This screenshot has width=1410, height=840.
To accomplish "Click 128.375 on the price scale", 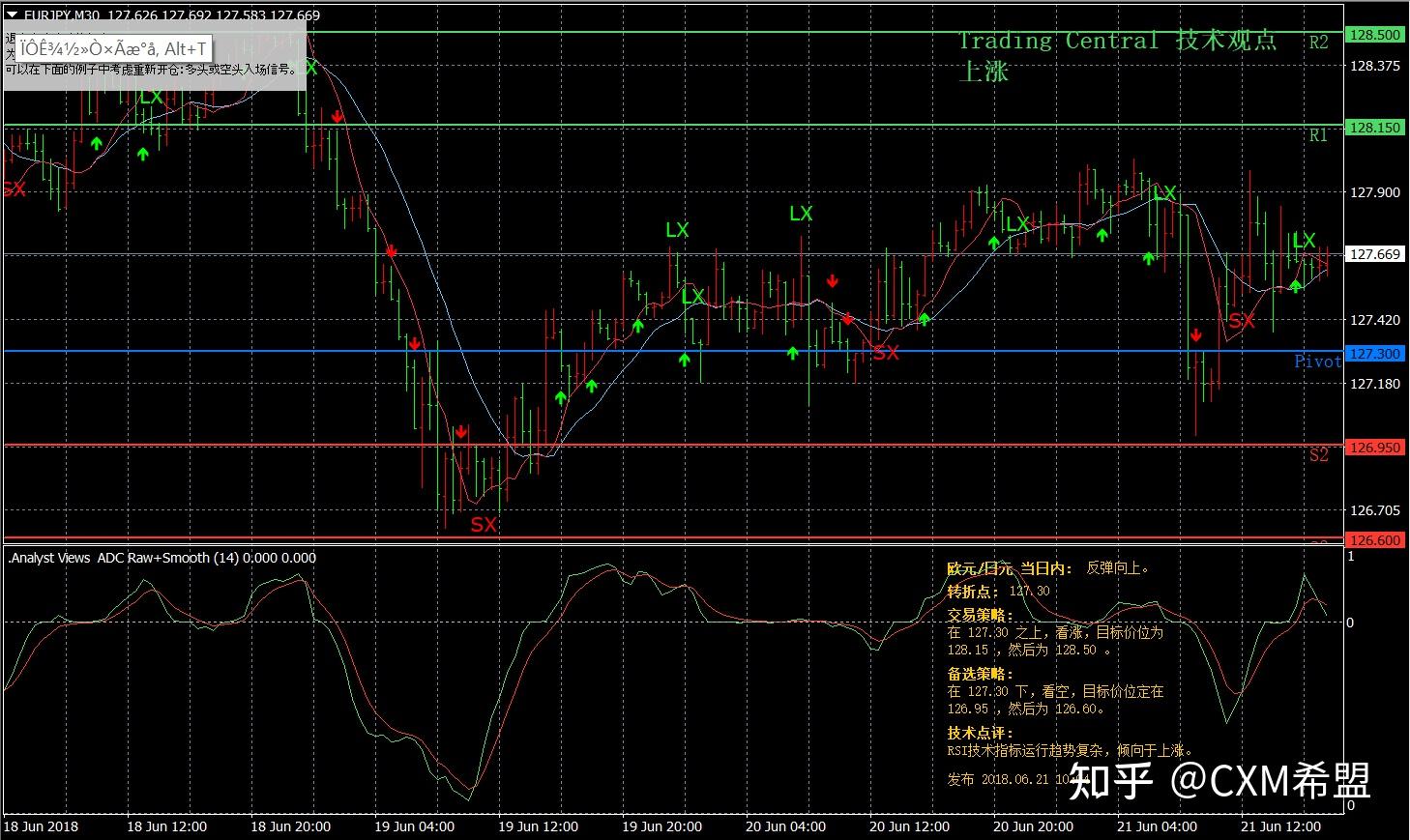I will click(1374, 66).
